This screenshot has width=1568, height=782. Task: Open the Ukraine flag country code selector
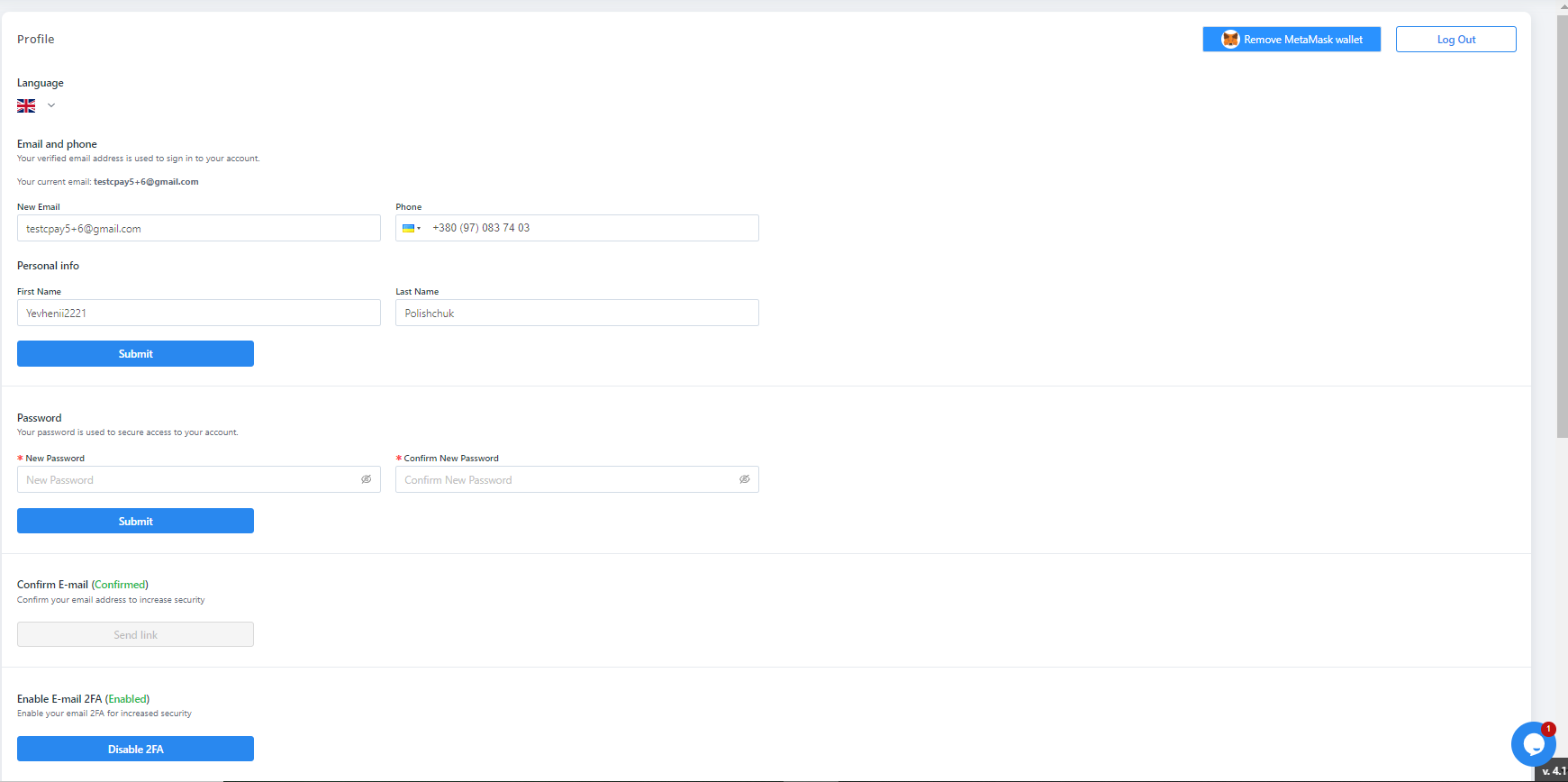(412, 228)
